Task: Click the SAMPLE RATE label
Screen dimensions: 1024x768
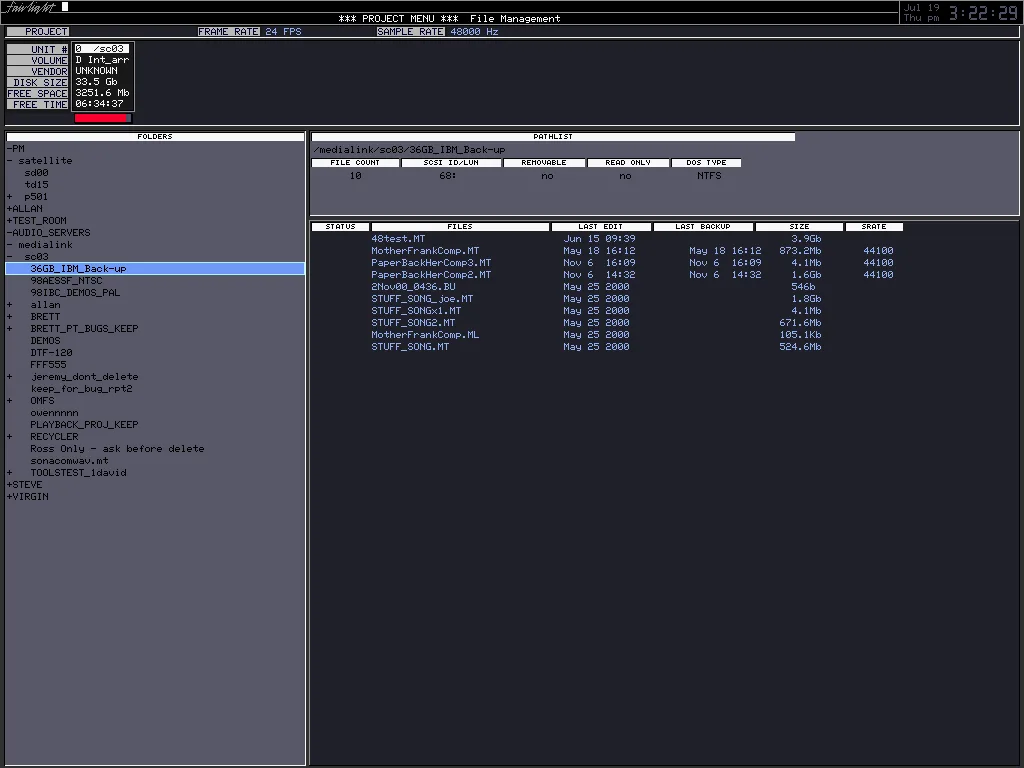Action: (411, 31)
